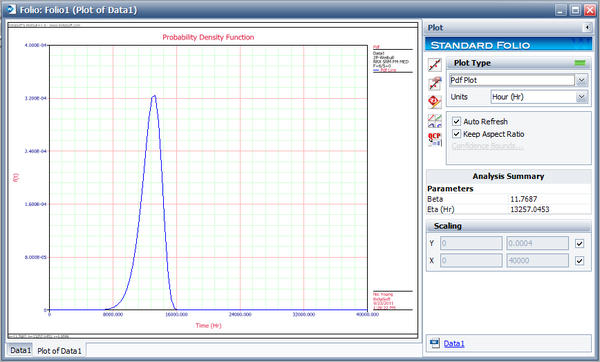Toggle the Auto Refresh checkbox
This screenshot has height=362, width=600.
[456, 121]
